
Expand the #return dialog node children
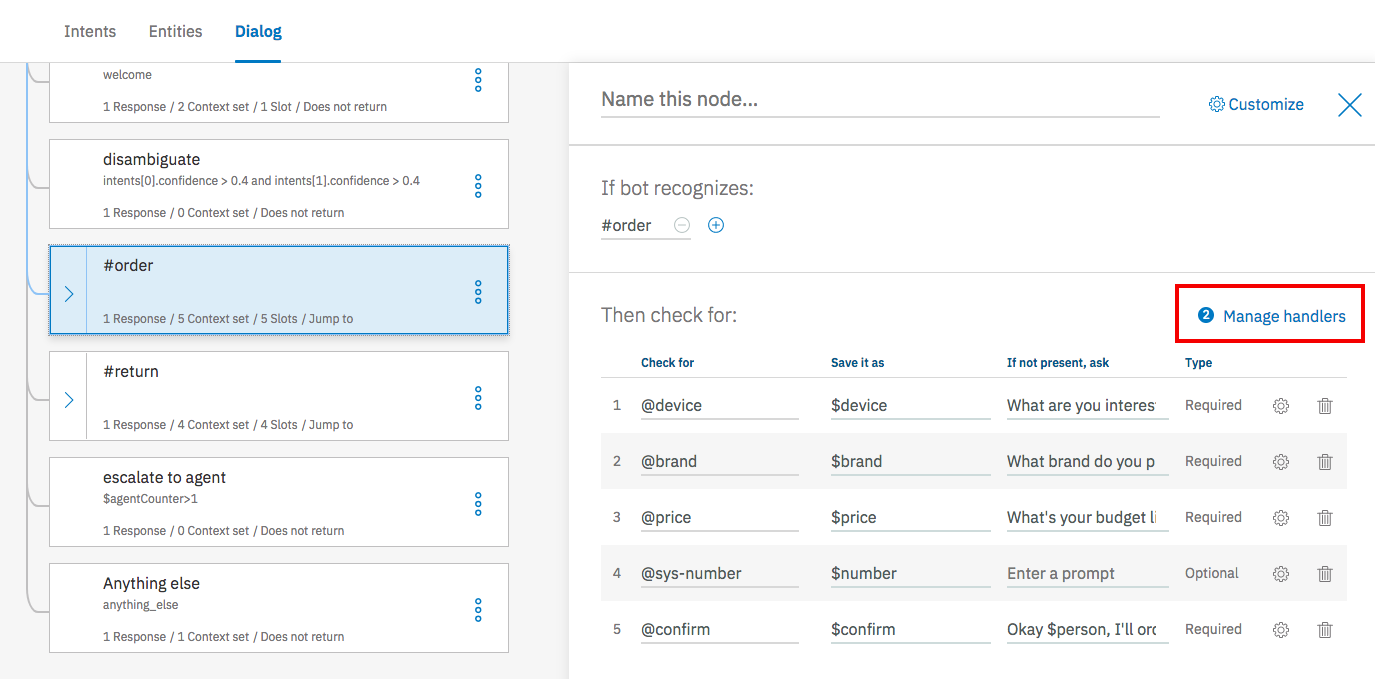click(68, 400)
